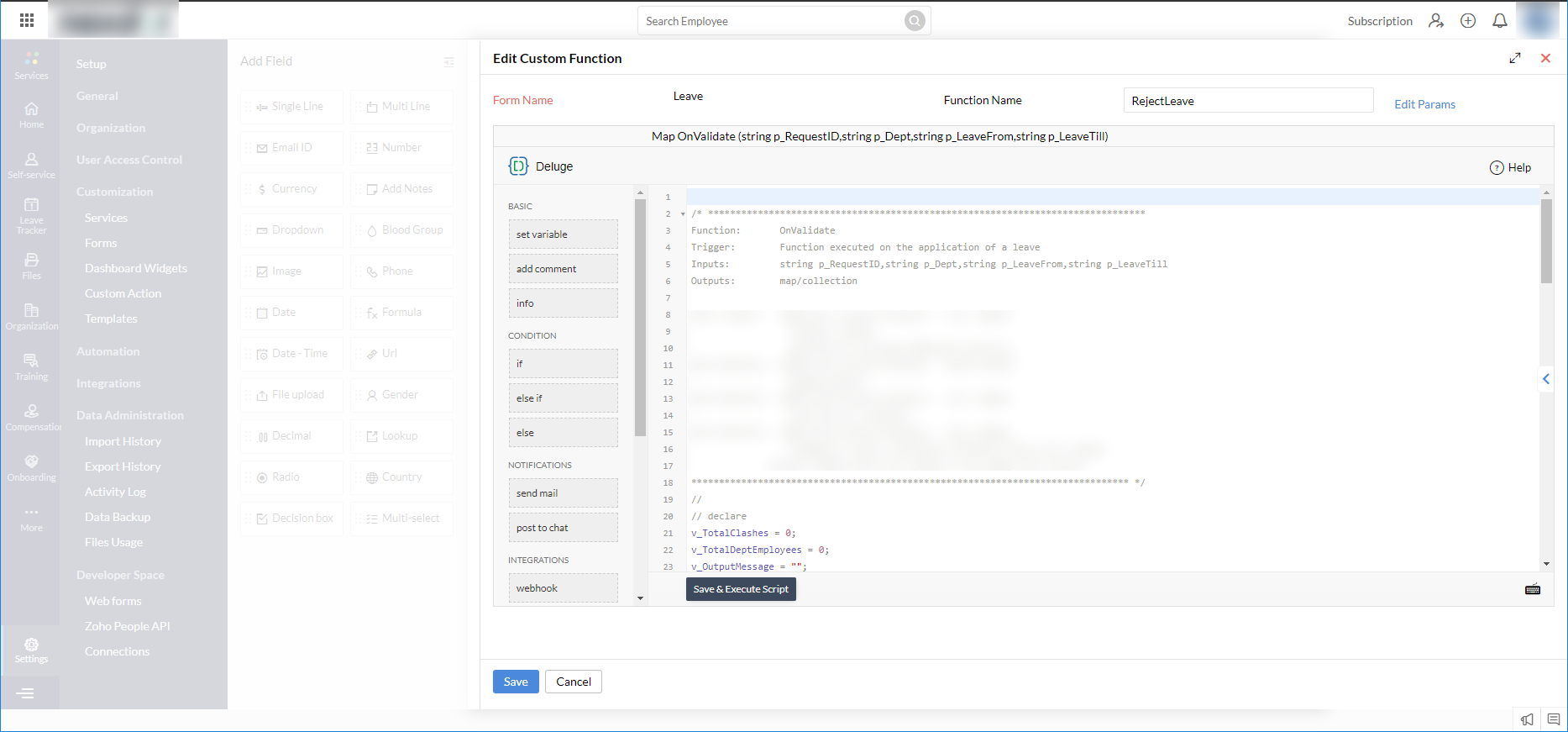
Task: Open the announcements megaphone icon
Action: click(x=1527, y=719)
